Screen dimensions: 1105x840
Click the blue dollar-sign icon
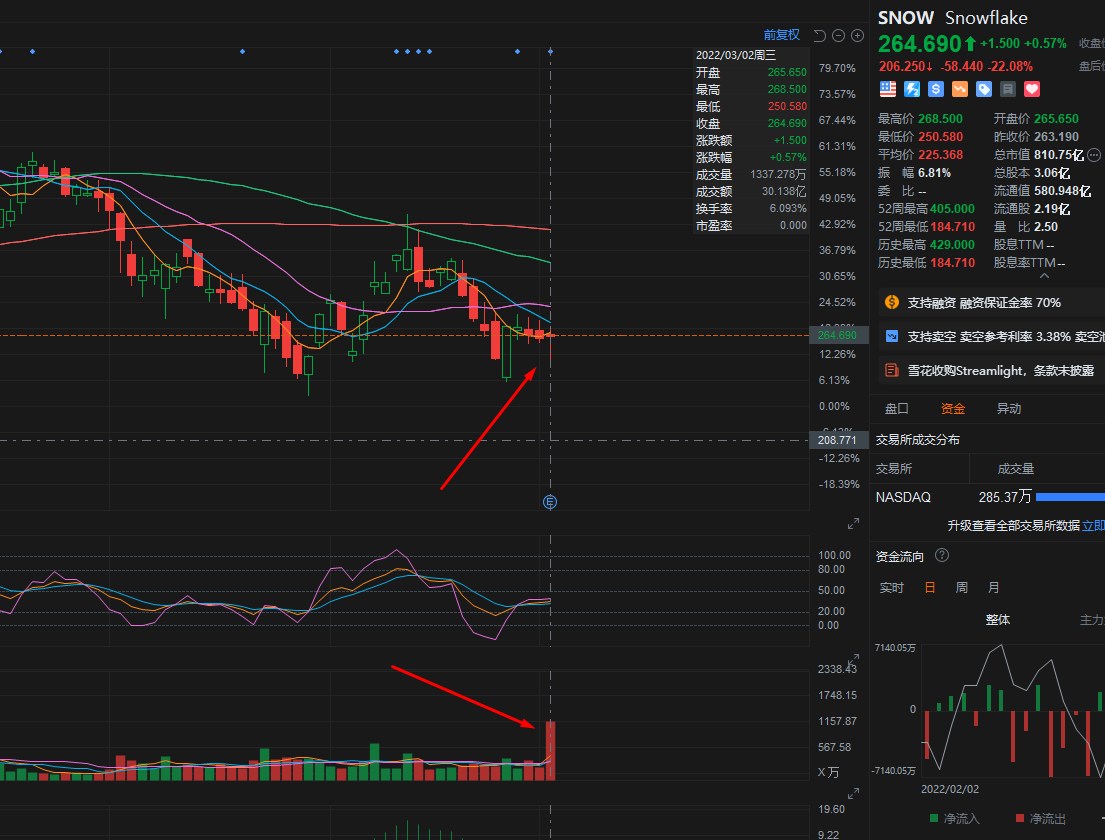tap(936, 89)
